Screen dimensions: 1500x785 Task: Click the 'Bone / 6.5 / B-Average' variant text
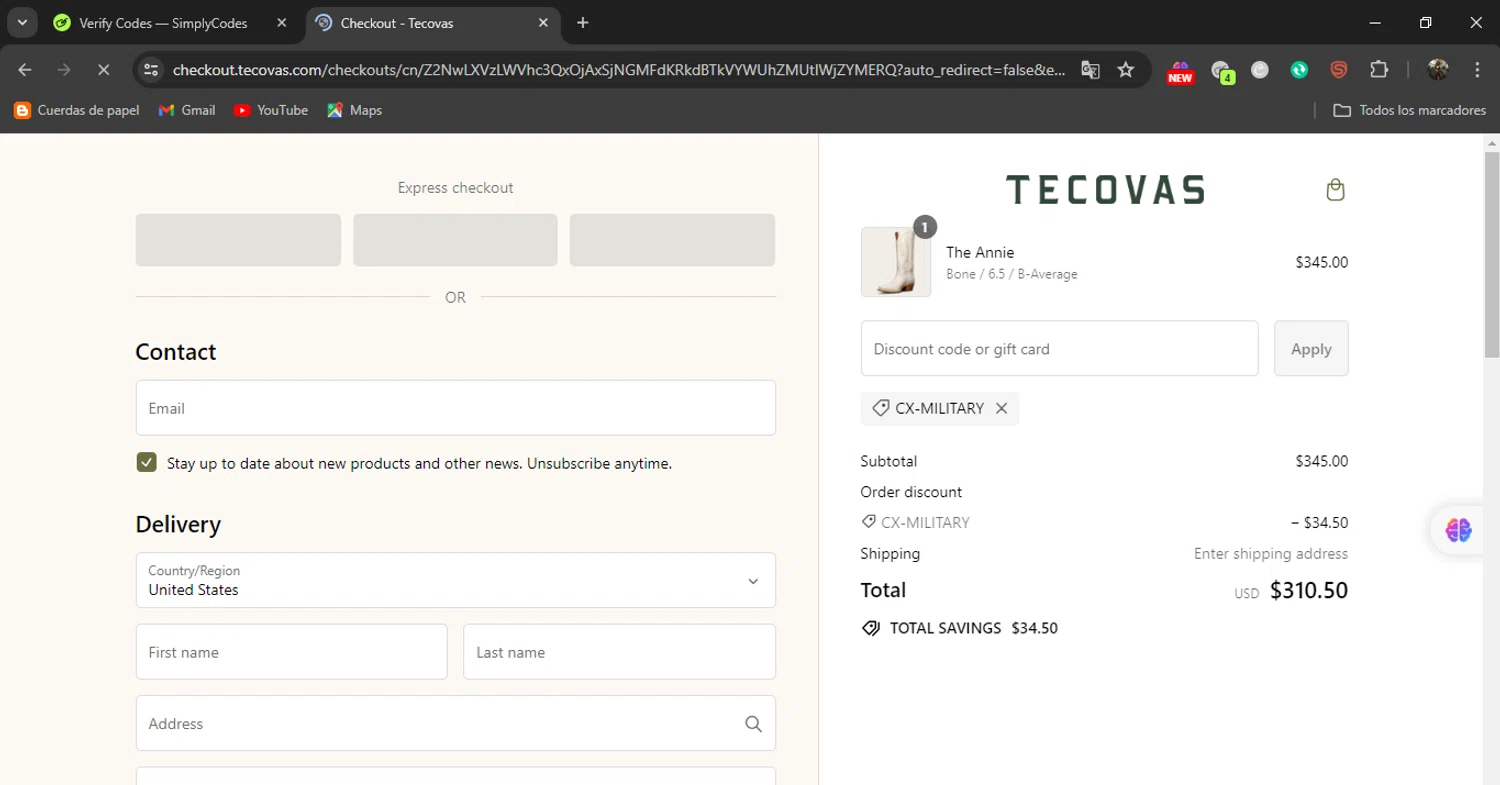click(1011, 274)
